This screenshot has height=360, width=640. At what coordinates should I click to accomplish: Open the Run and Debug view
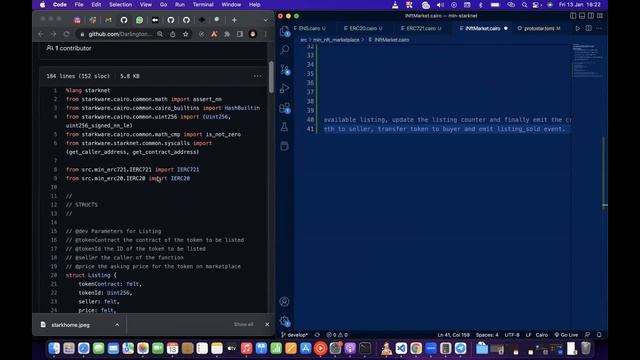pos(284,88)
